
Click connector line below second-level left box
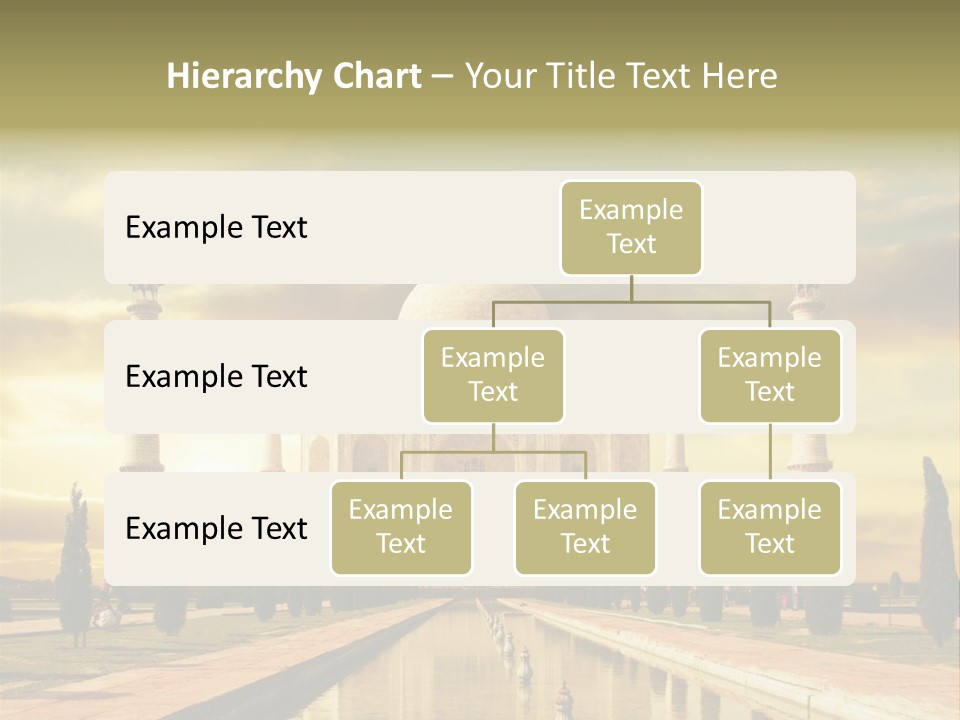tap(493, 438)
